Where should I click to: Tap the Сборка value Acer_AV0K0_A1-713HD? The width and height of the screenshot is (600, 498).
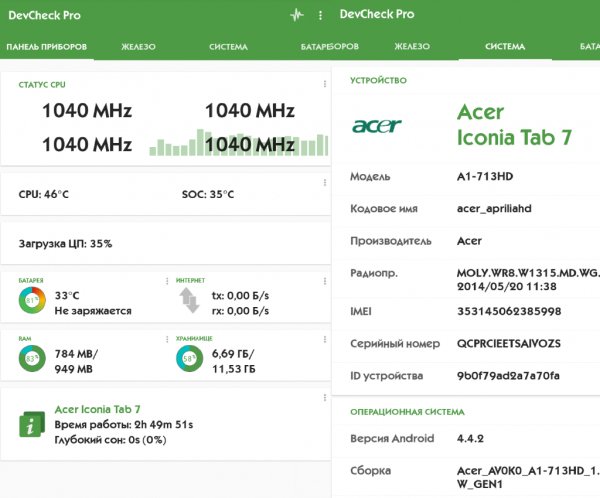point(528,477)
